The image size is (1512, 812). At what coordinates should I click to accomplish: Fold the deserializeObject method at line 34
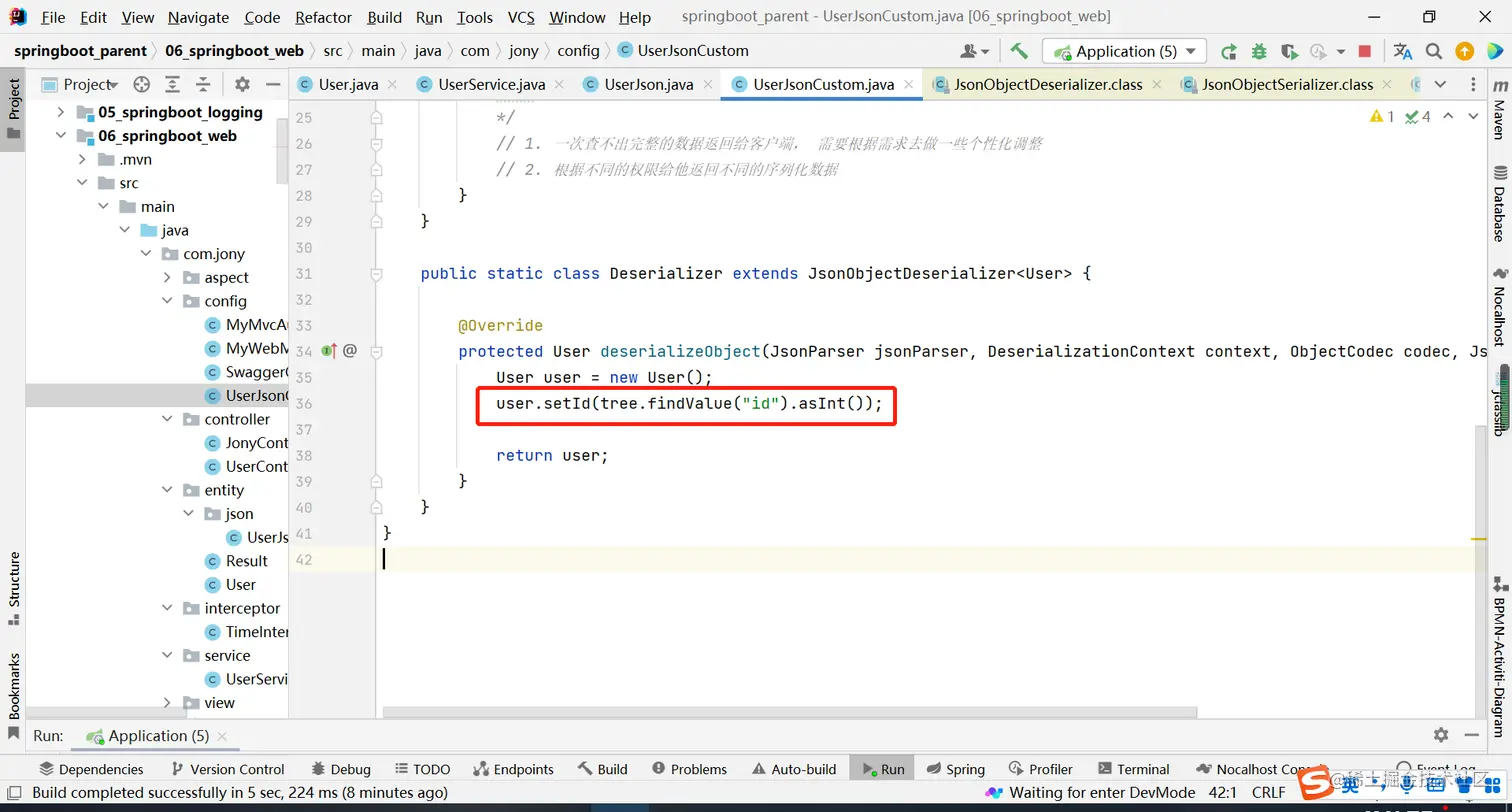[376, 351]
